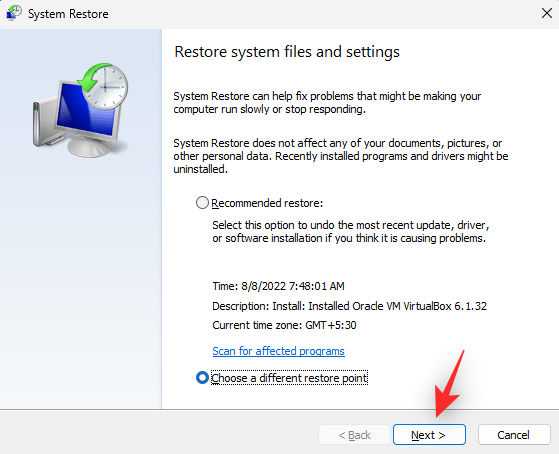Click the Current time zone GMT+5:30 text
The width and height of the screenshot is (559, 454).
click(x=284, y=325)
